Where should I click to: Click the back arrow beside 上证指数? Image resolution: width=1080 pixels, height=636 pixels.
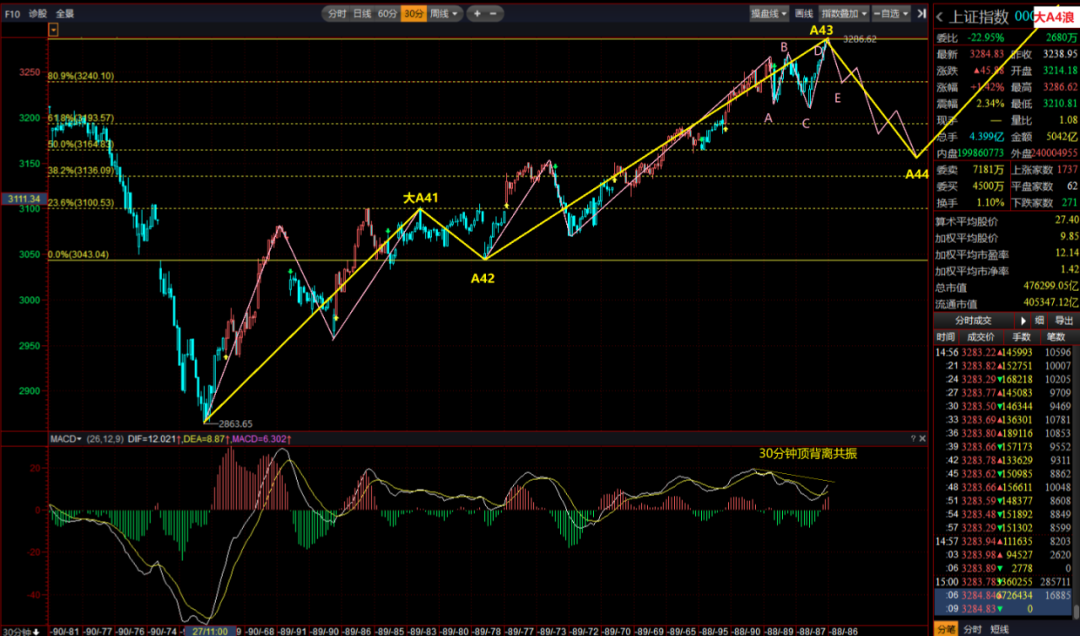coord(940,15)
